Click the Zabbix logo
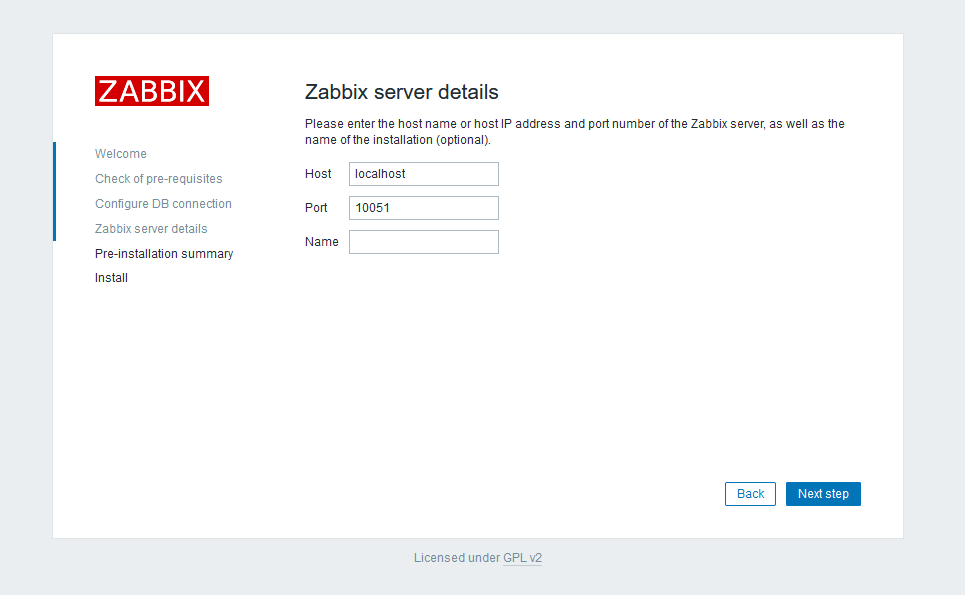Viewport: 965px width, 595px height. pos(151,91)
